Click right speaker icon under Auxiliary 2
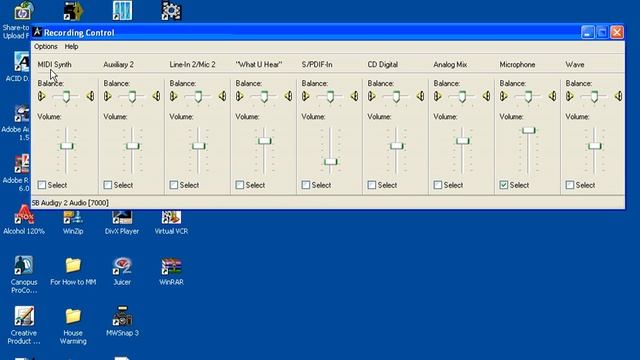The width and height of the screenshot is (640, 360). click(156, 96)
